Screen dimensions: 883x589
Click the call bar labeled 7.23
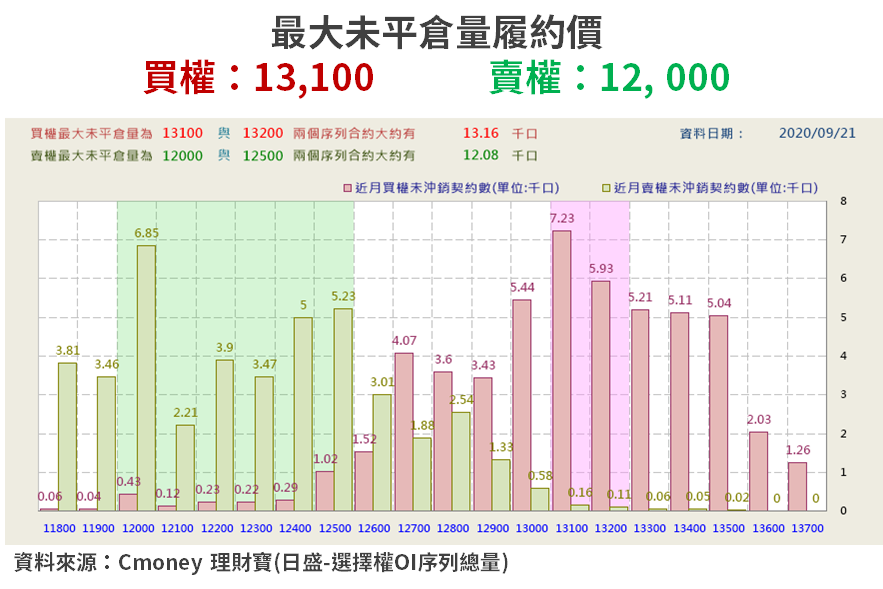point(561,371)
